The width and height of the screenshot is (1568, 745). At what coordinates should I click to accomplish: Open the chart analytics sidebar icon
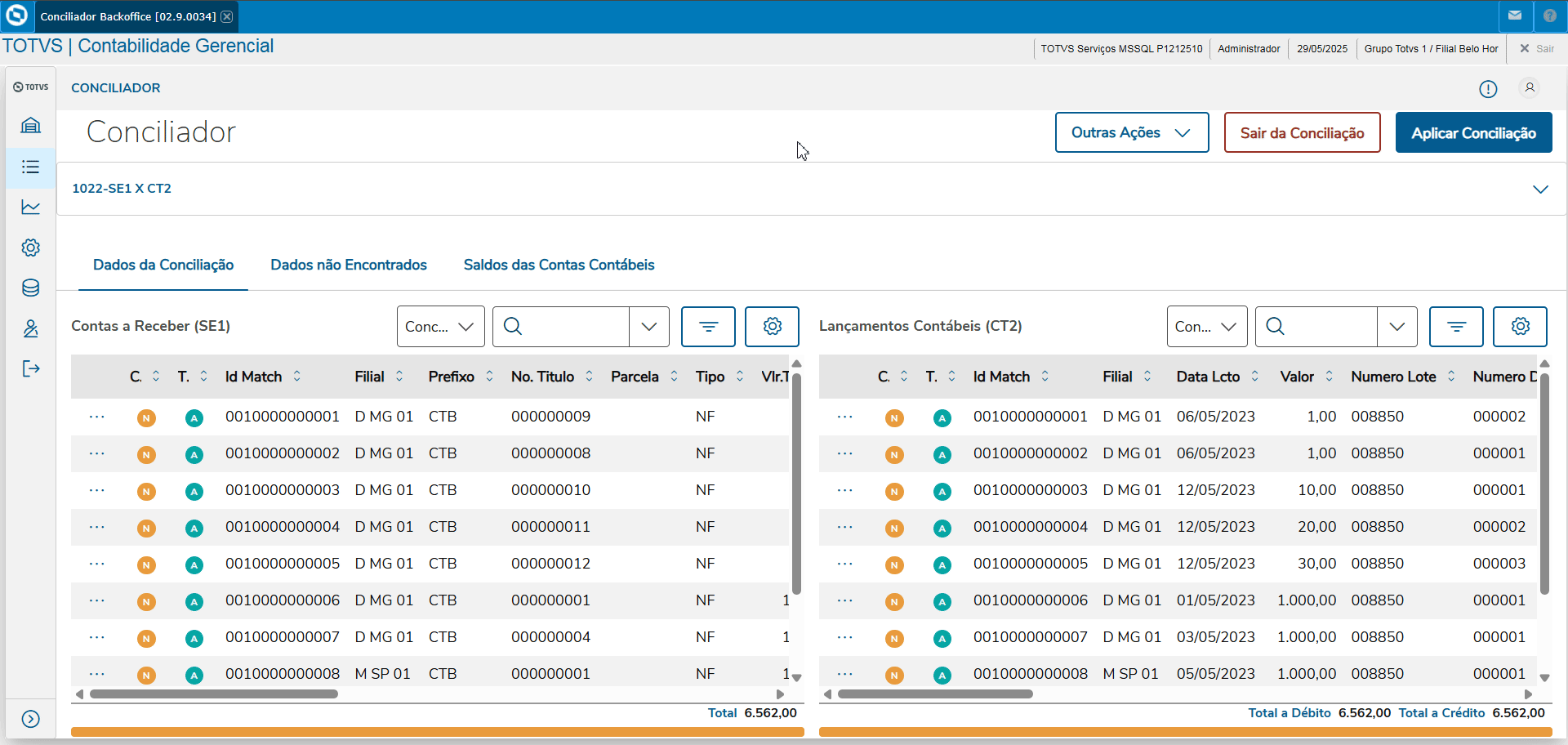pyautogui.click(x=30, y=207)
